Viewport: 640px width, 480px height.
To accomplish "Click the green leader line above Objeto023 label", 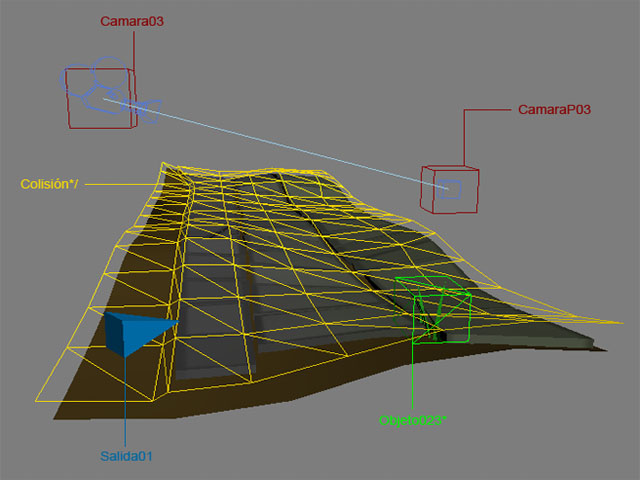I will tap(413, 380).
